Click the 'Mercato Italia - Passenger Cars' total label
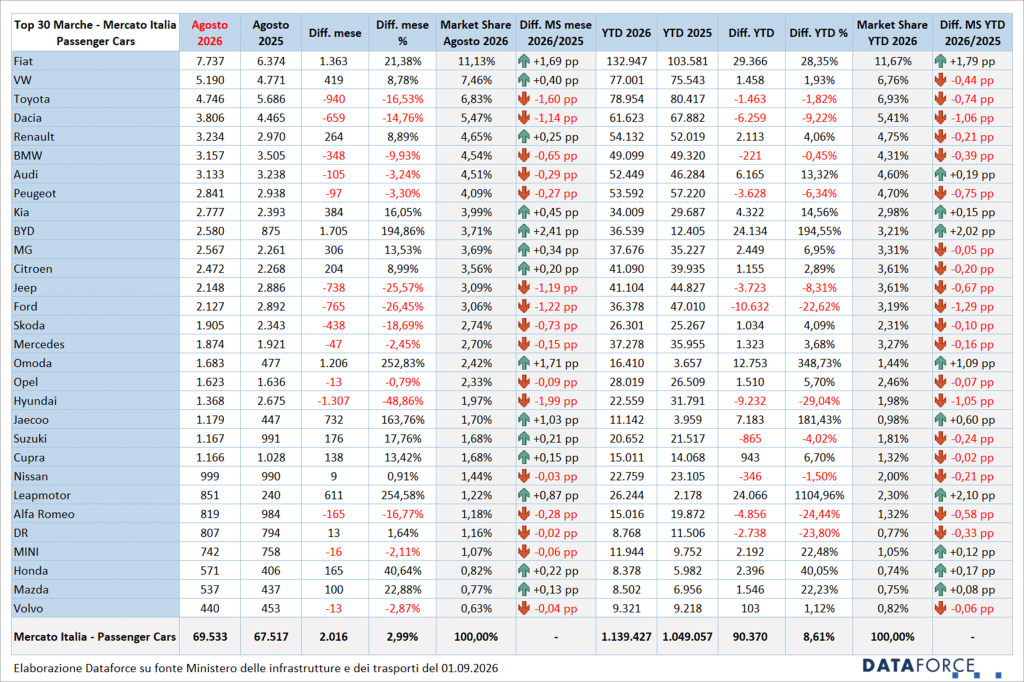The height and width of the screenshot is (682, 1024). 95,637
